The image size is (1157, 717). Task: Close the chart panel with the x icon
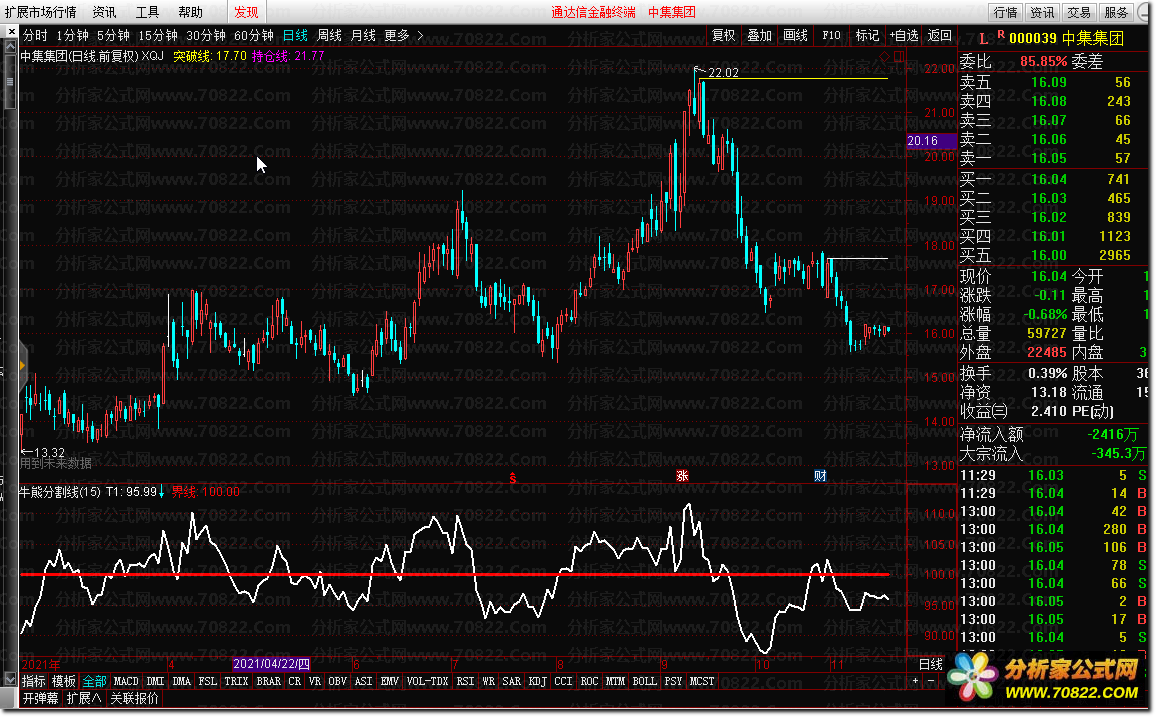click(x=11, y=32)
